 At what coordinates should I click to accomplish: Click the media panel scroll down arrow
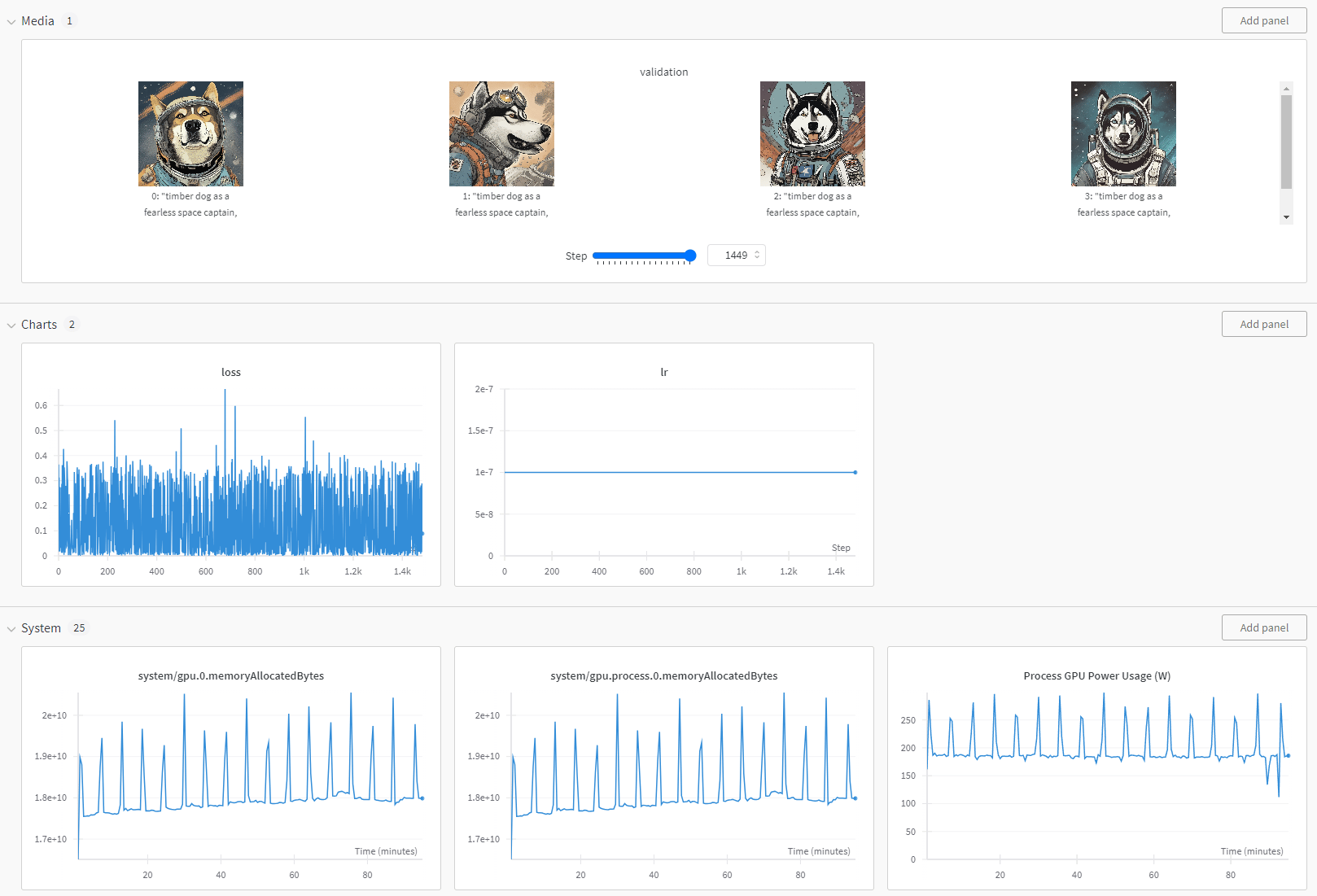pyautogui.click(x=1286, y=217)
